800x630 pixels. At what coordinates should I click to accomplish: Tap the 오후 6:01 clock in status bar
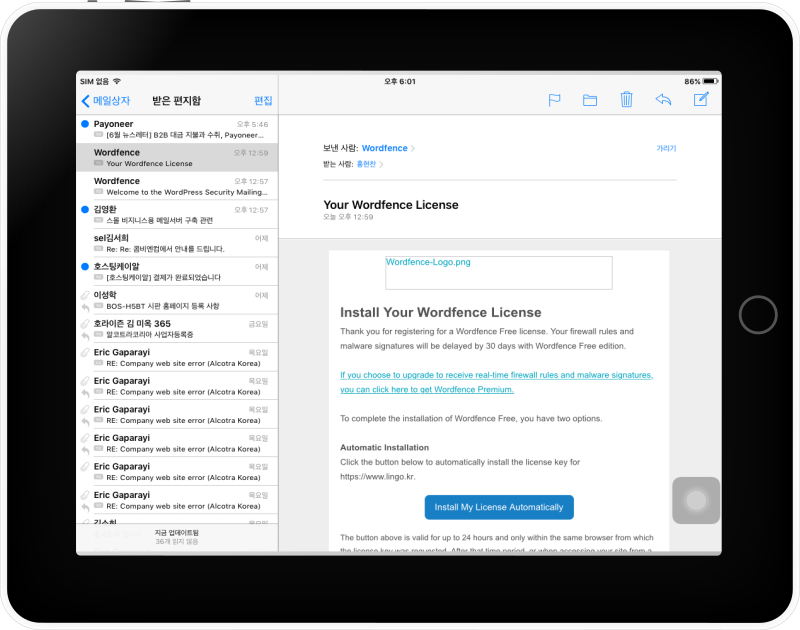[x=400, y=81]
